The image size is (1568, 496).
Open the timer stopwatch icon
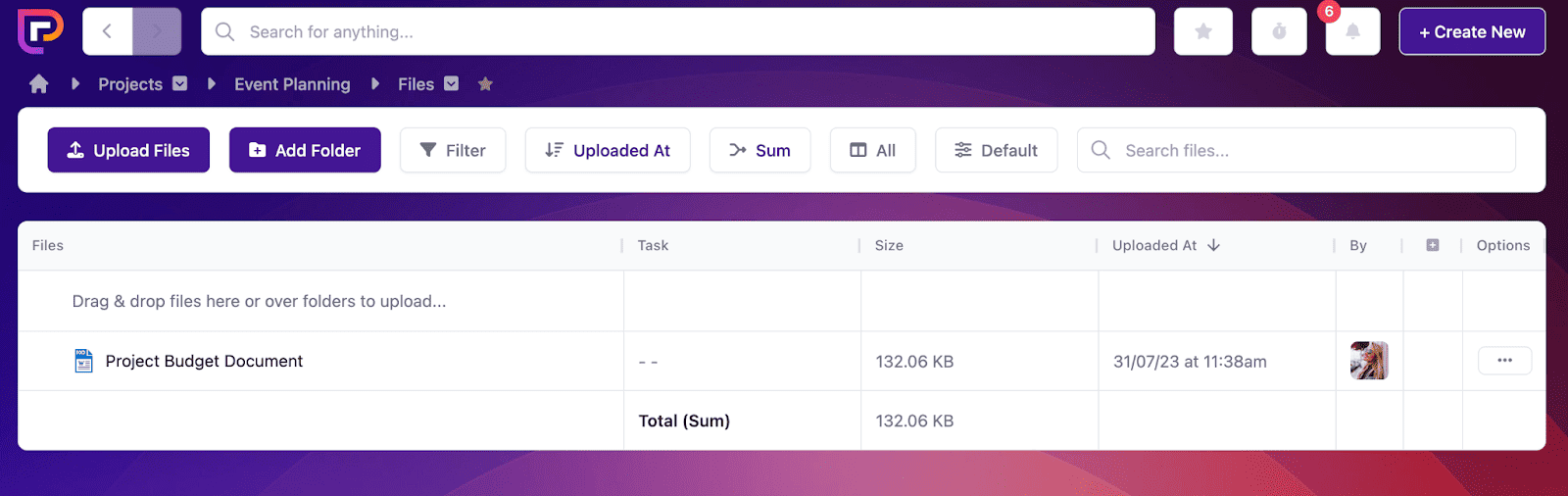coord(1279,32)
